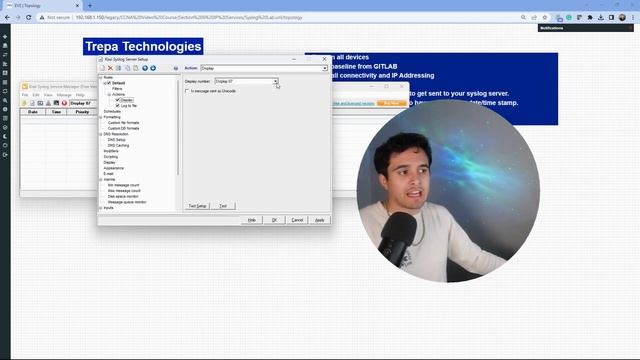Open the Manage menu in Service Manager
Viewport: 640px width, 360px height.
64,95
